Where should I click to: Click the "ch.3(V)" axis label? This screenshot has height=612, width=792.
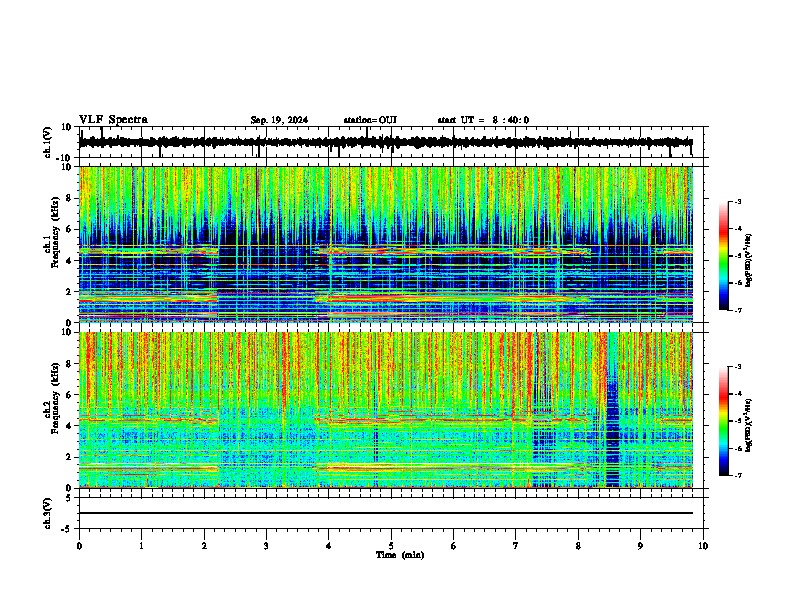(x=48, y=513)
